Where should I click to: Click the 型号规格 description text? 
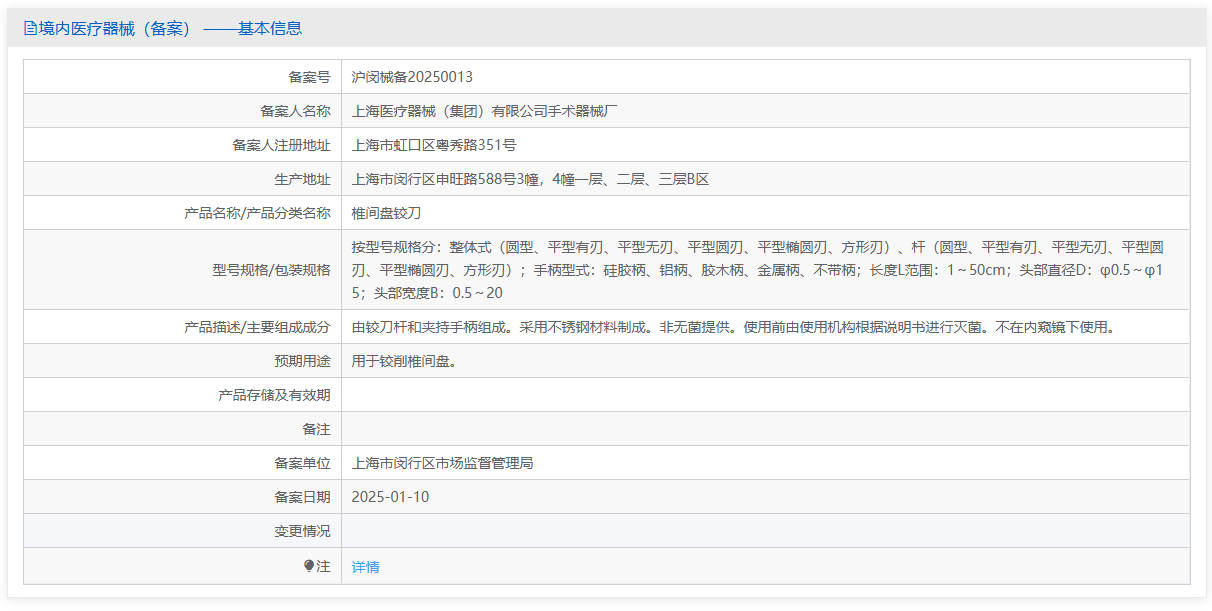760,270
